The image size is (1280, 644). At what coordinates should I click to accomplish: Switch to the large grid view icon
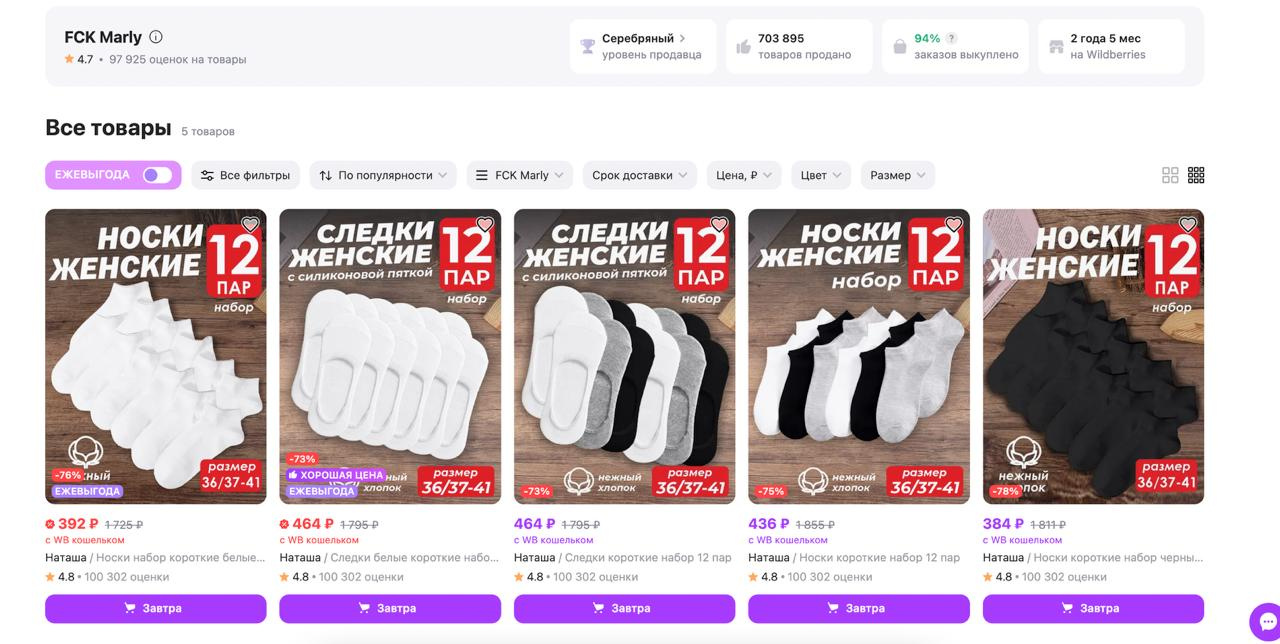click(1170, 175)
